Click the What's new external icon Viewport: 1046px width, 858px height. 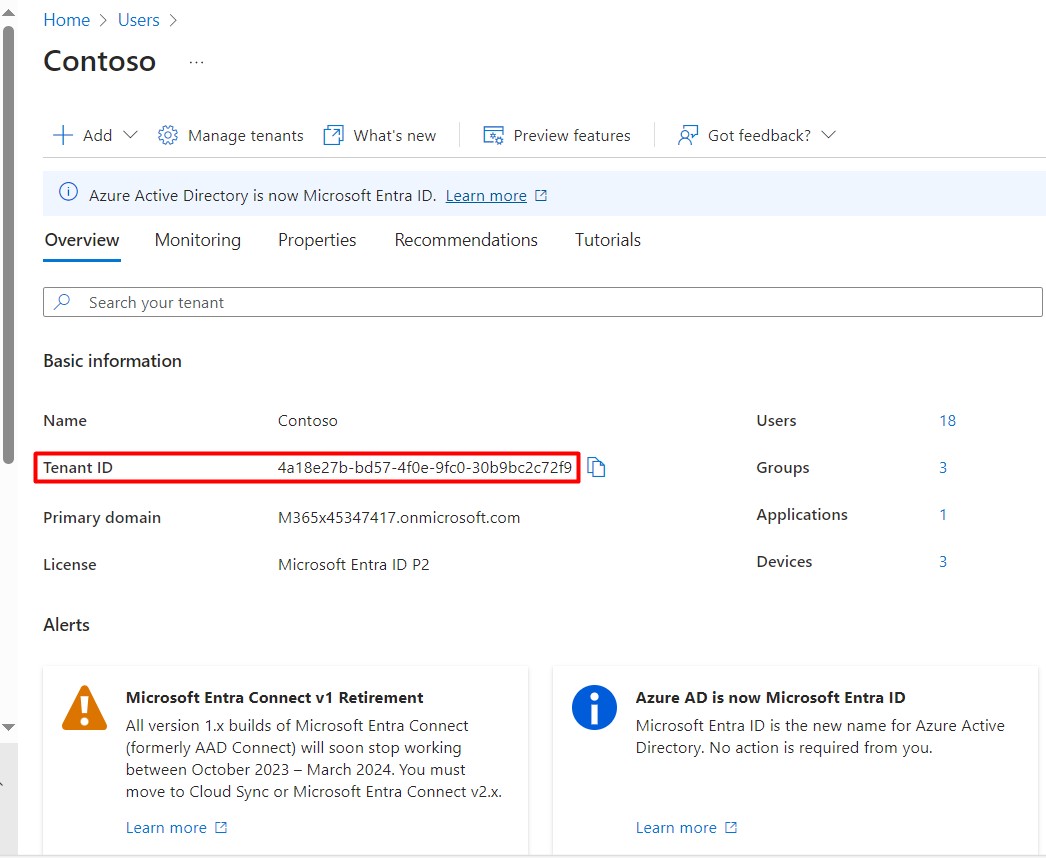point(333,135)
